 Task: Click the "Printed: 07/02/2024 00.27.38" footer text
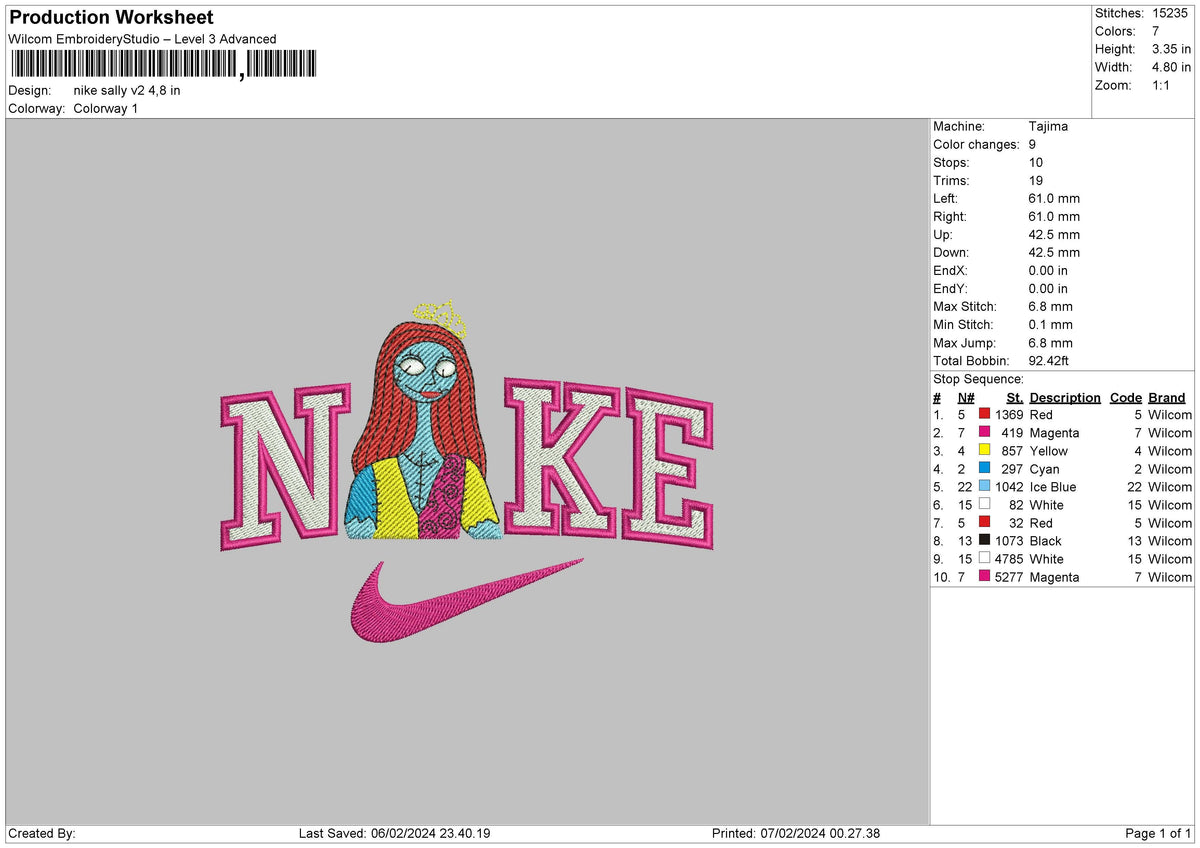(x=796, y=834)
